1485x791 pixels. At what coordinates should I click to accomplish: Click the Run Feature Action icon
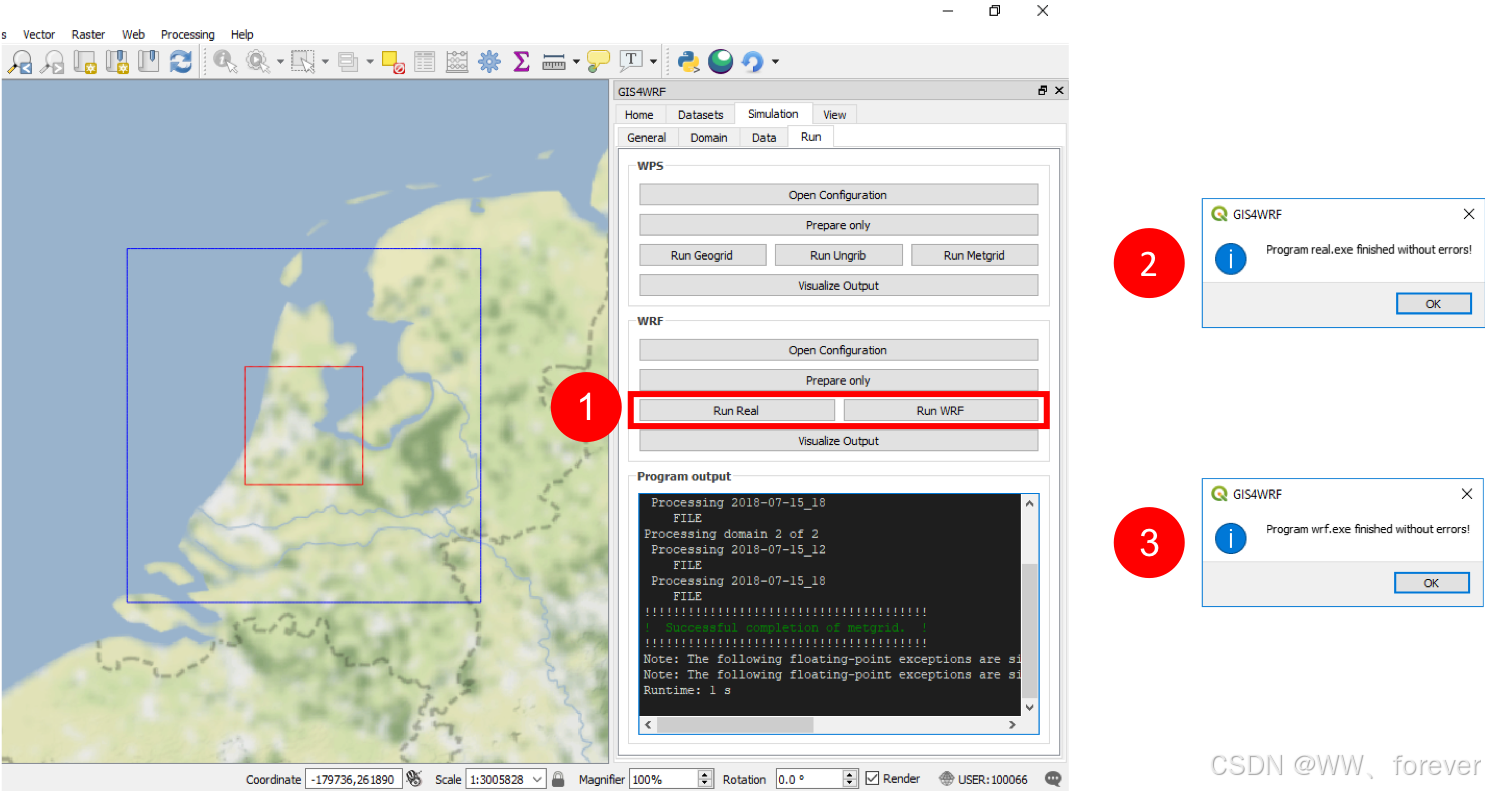(258, 62)
